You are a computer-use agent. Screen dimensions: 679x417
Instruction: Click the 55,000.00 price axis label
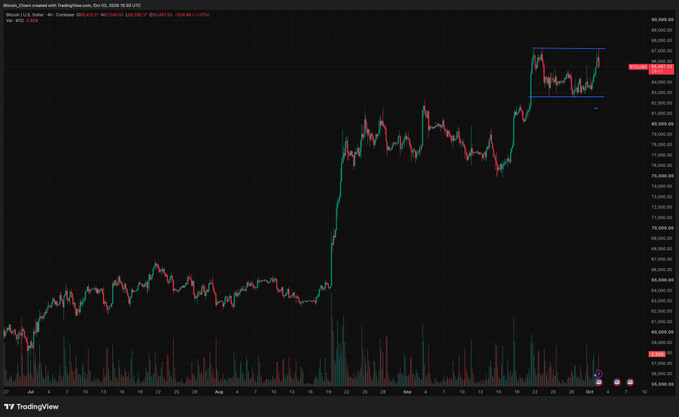[662, 384]
